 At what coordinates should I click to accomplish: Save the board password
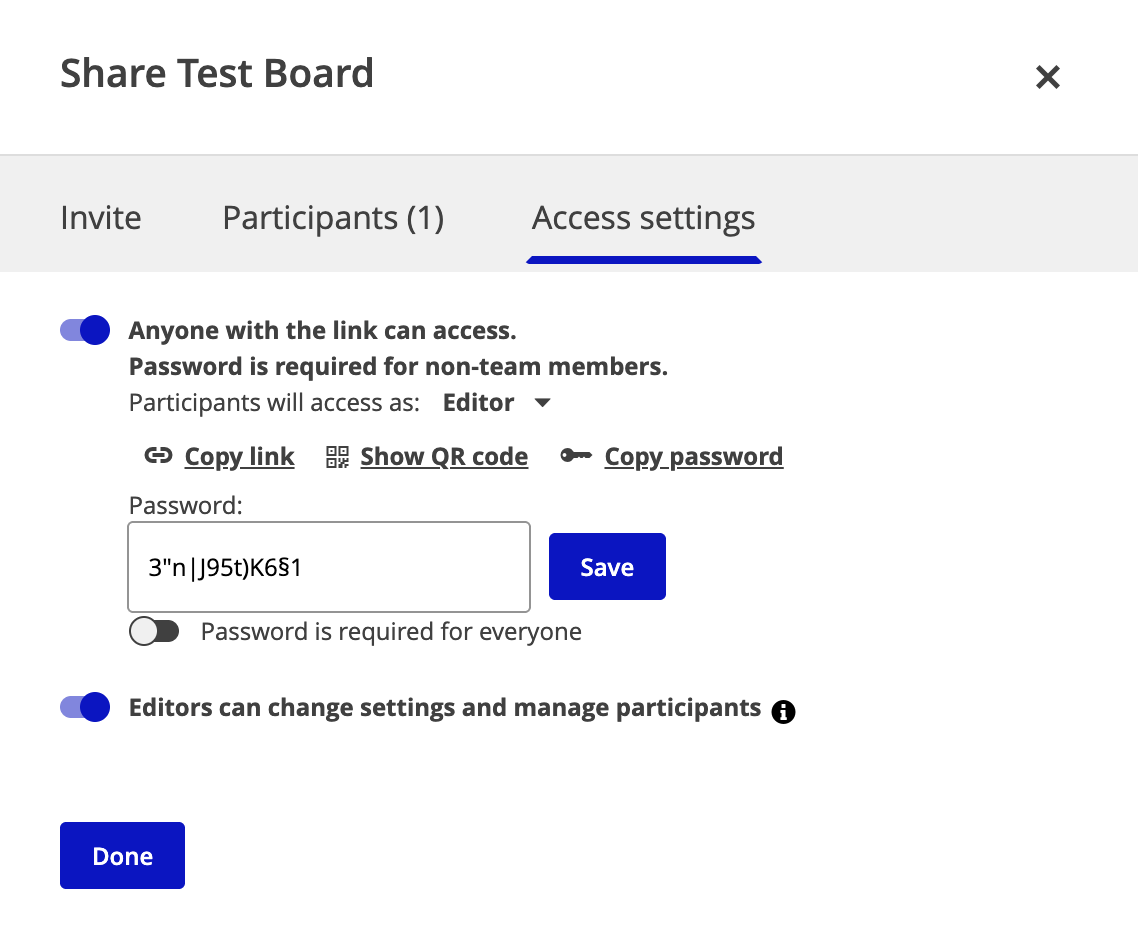(x=607, y=567)
